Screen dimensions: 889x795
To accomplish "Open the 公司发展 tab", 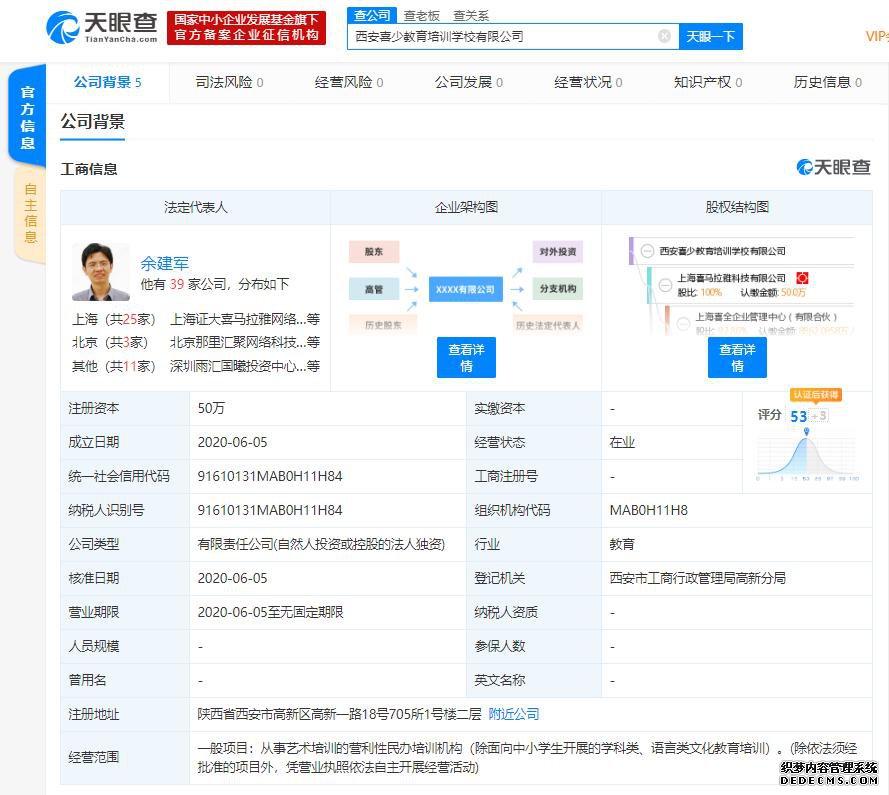I will (x=468, y=82).
